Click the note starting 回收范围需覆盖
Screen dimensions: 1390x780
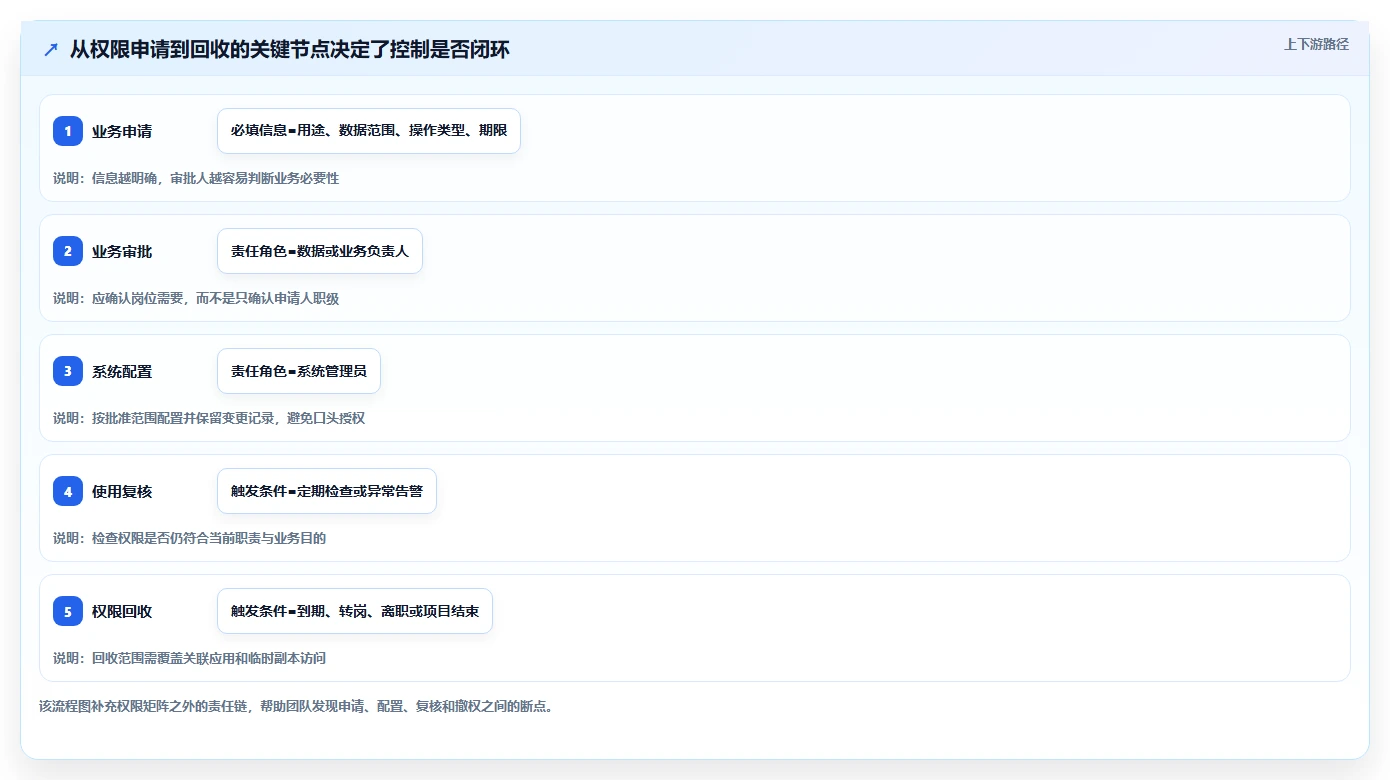pyautogui.click(x=189, y=658)
